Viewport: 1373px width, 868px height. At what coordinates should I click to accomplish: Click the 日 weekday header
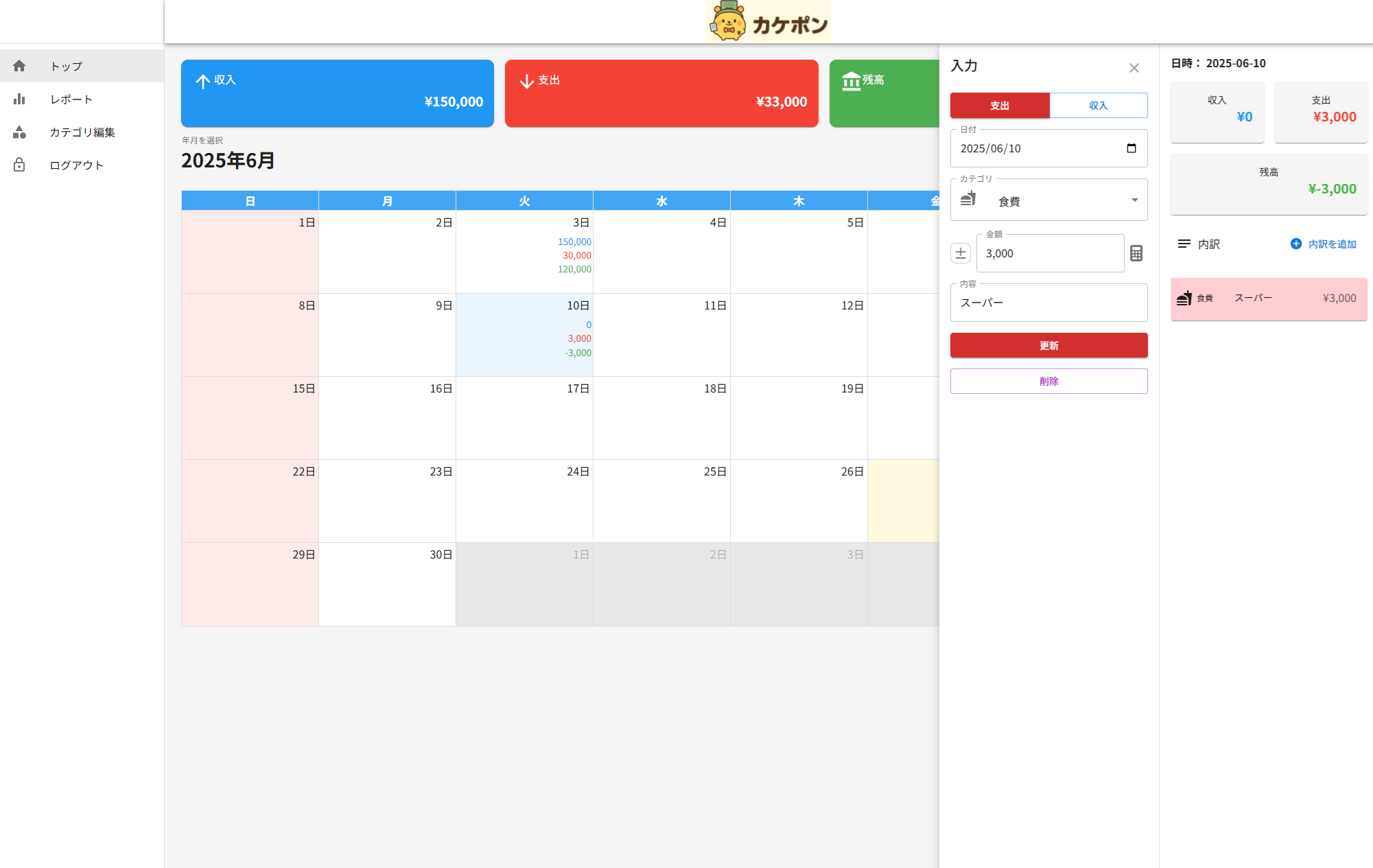(x=250, y=201)
